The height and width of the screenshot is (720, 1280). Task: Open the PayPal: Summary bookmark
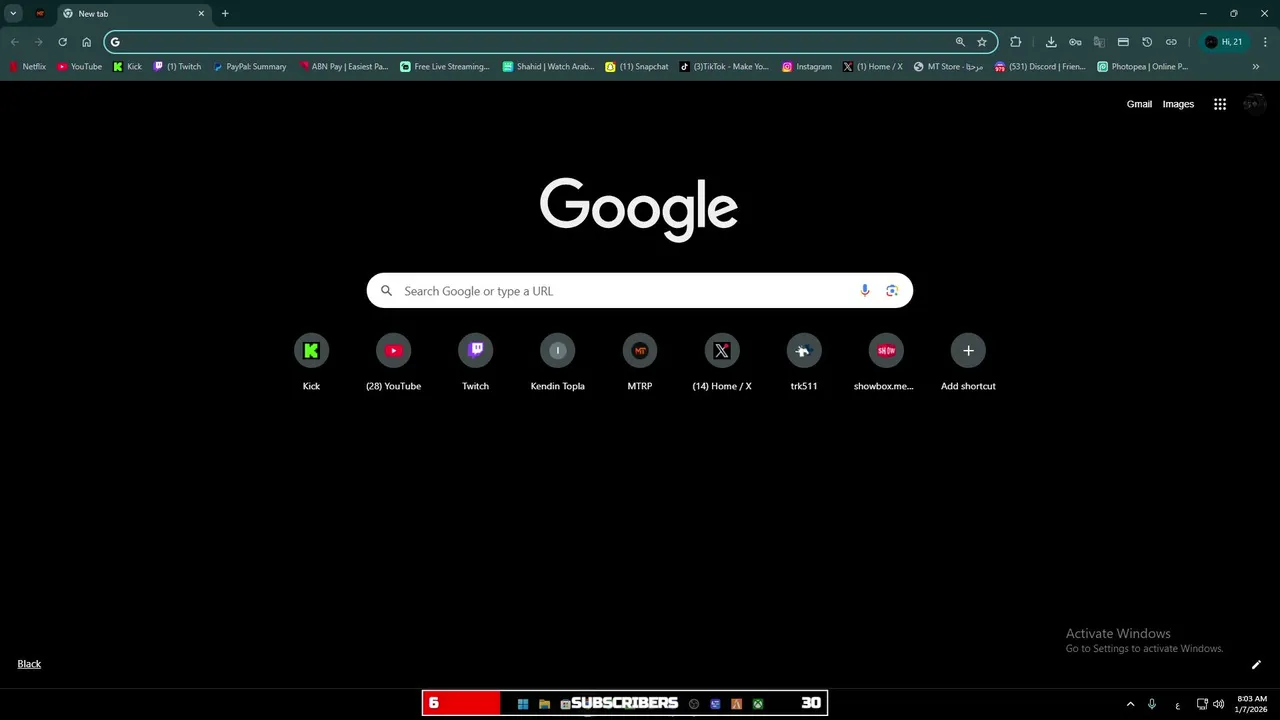pyautogui.click(x=250, y=67)
